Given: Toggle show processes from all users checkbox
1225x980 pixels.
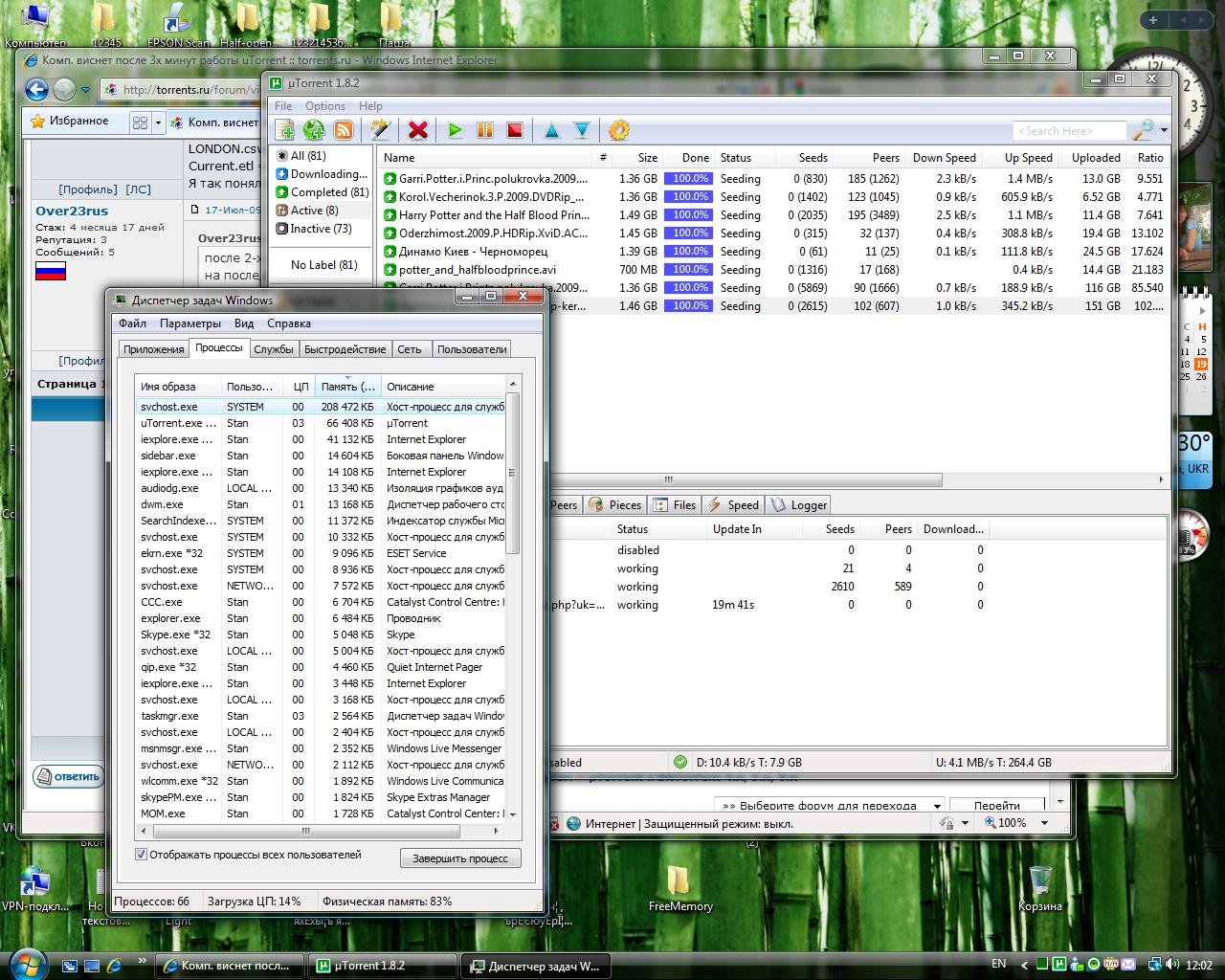Looking at the screenshot, I should pyautogui.click(x=142, y=855).
